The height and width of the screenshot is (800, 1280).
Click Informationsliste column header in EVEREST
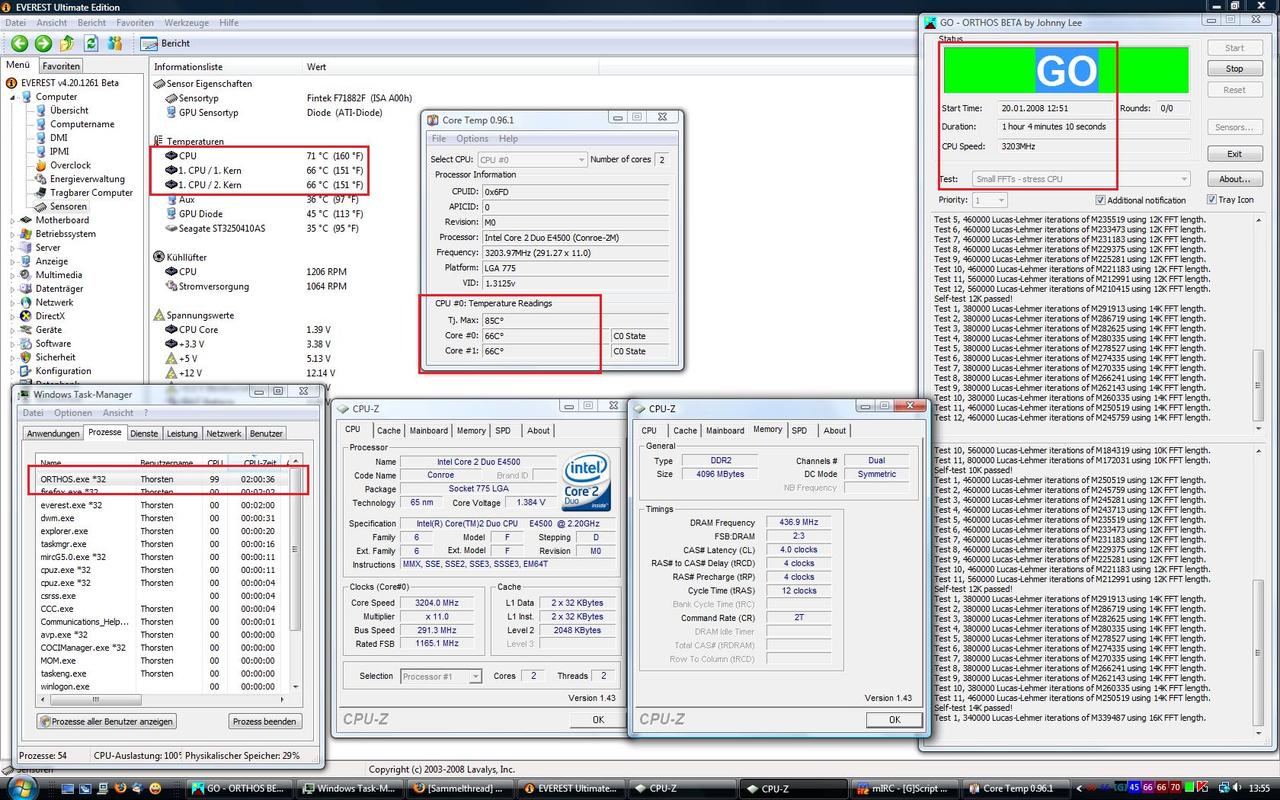pos(226,66)
